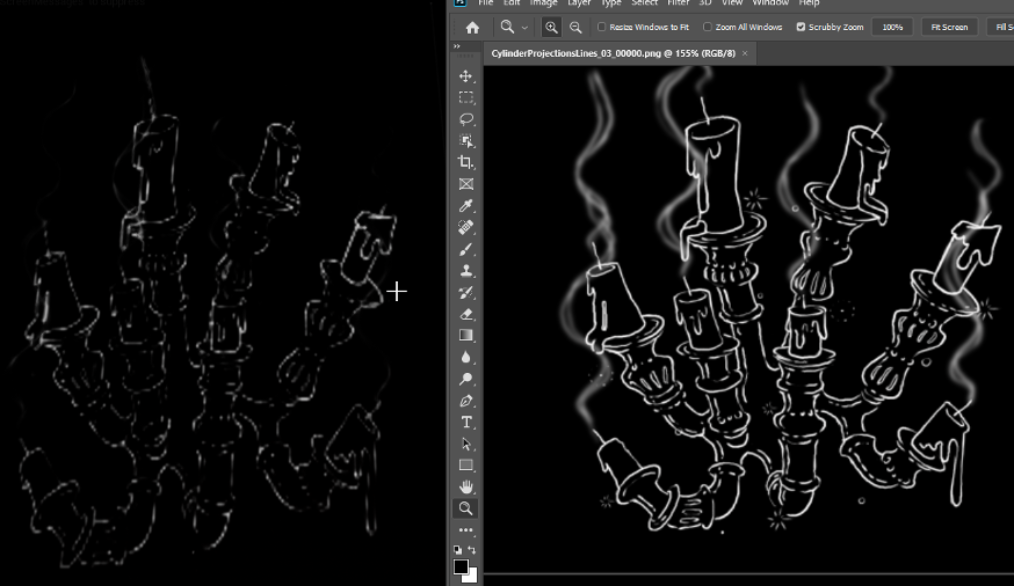Open the Help menu
Image resolution: width=1014 pixels, height=586 pixels.
(808, 3)
